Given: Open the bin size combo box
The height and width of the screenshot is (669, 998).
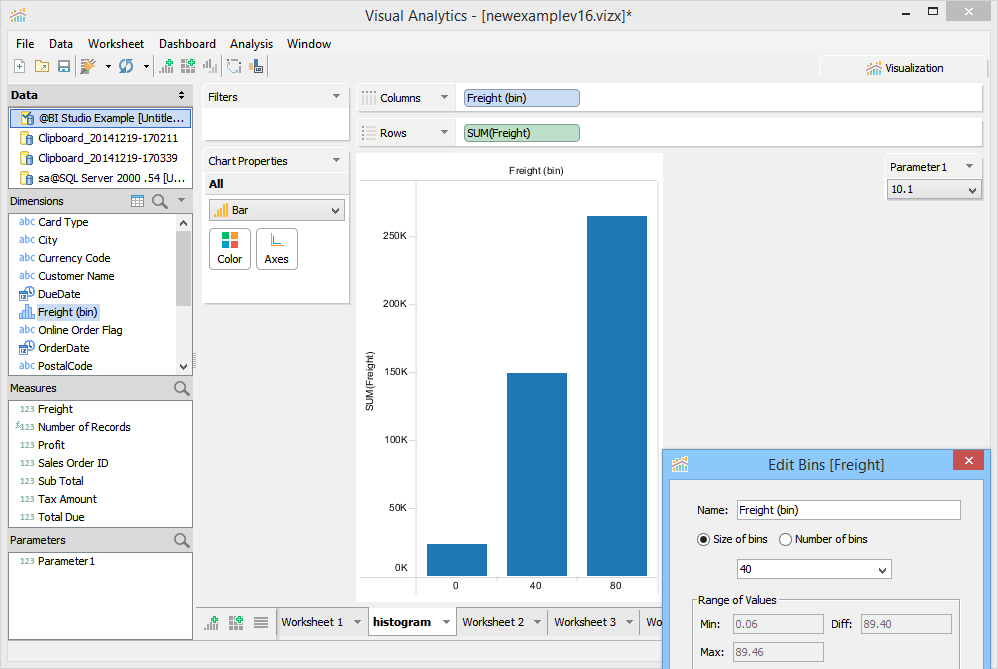Looking at the screenshot, I should (x=814, y=569).
